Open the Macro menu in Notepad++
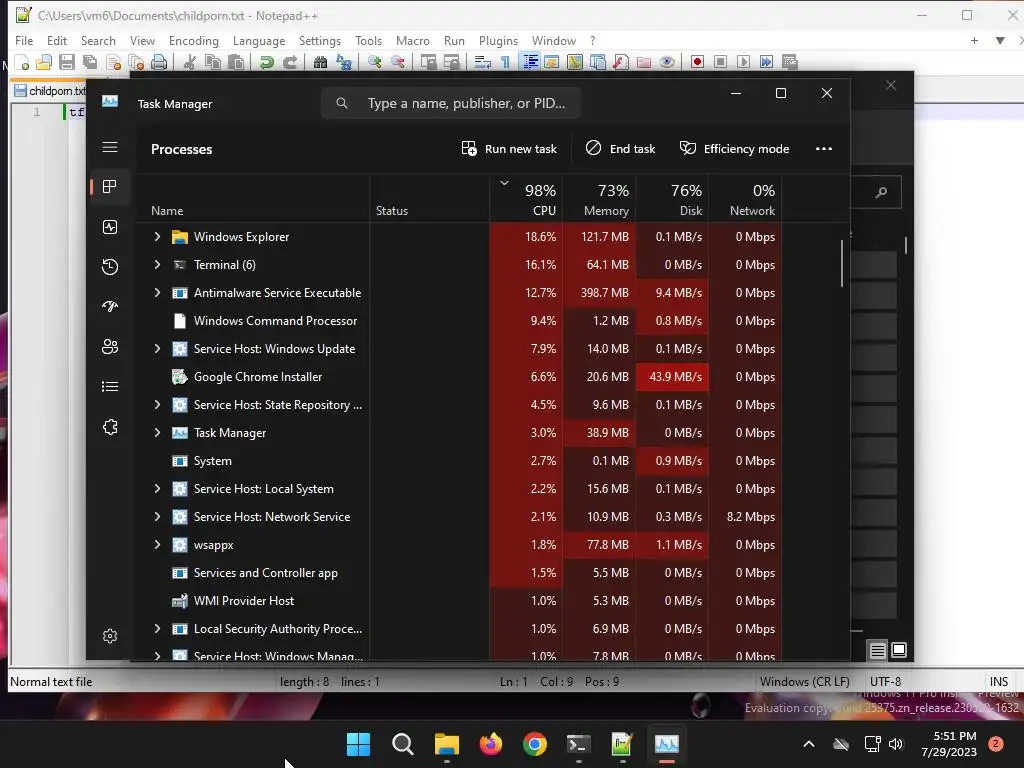 click(x=413, y=40)
